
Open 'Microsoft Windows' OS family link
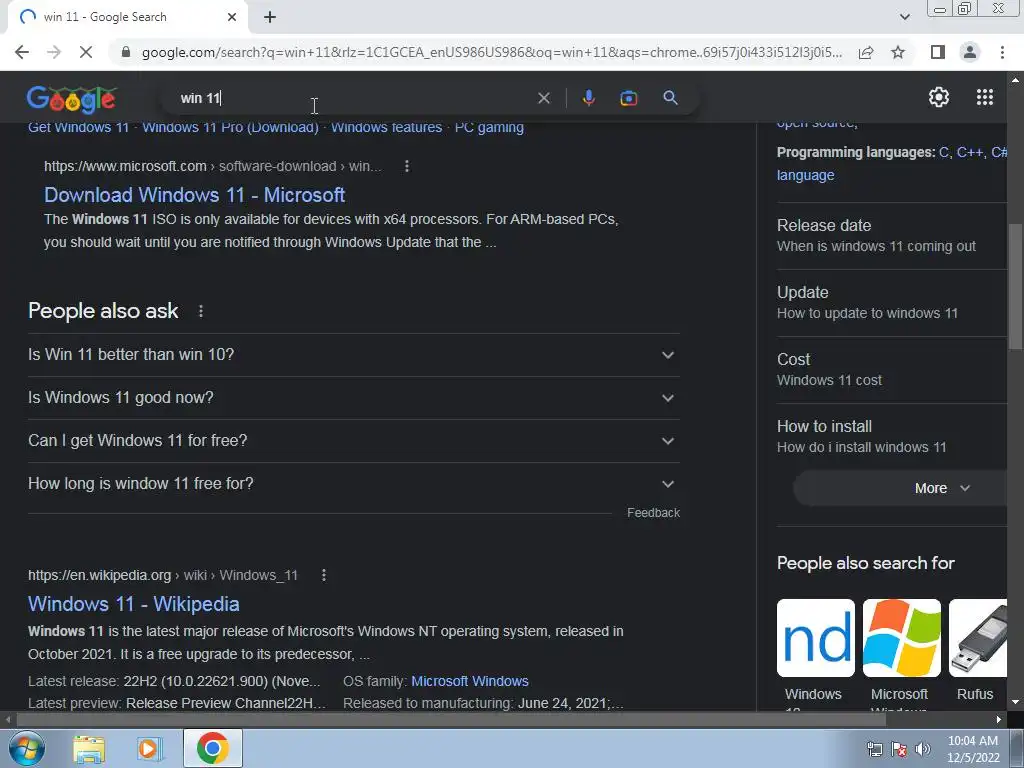pyautogui.click(x=470, y=680)
